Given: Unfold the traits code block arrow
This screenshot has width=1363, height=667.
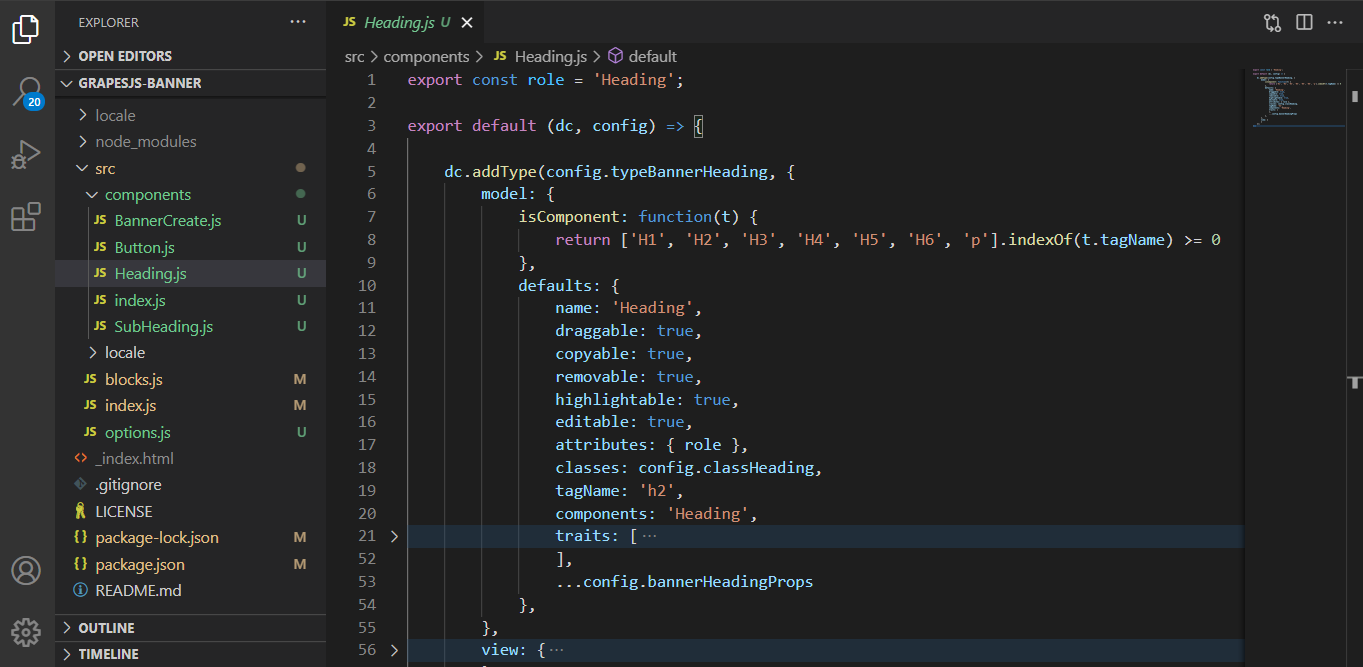Looking at the screenshot, I should [x=394, y=536].
